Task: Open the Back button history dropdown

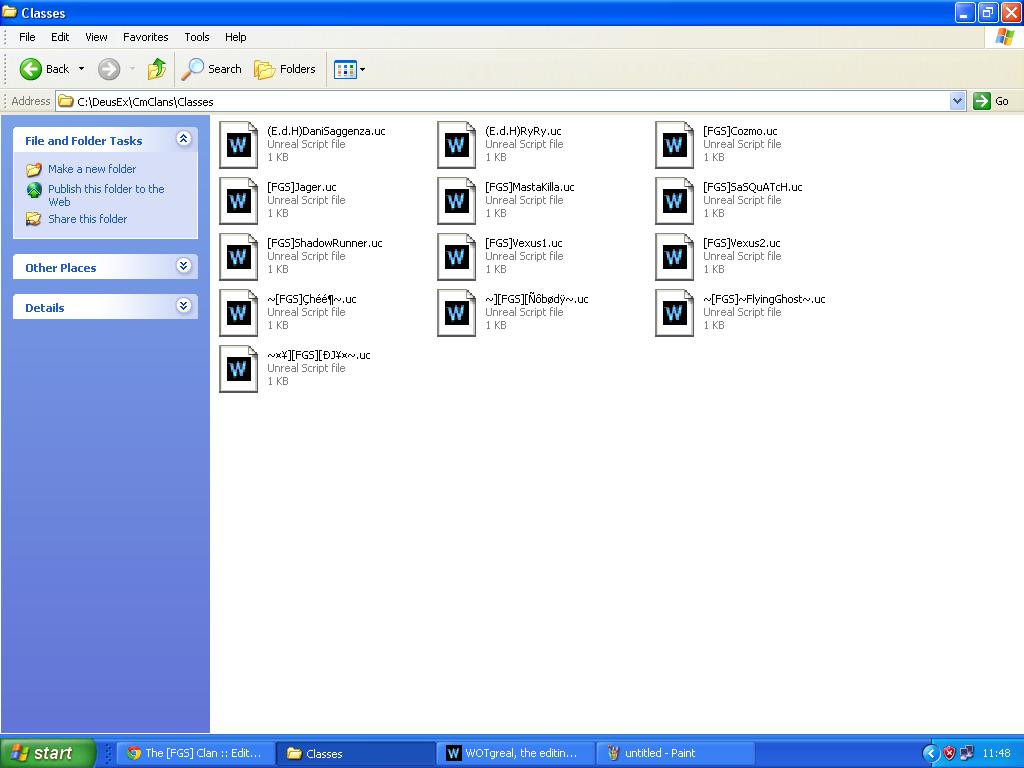Action: (81, 69)
